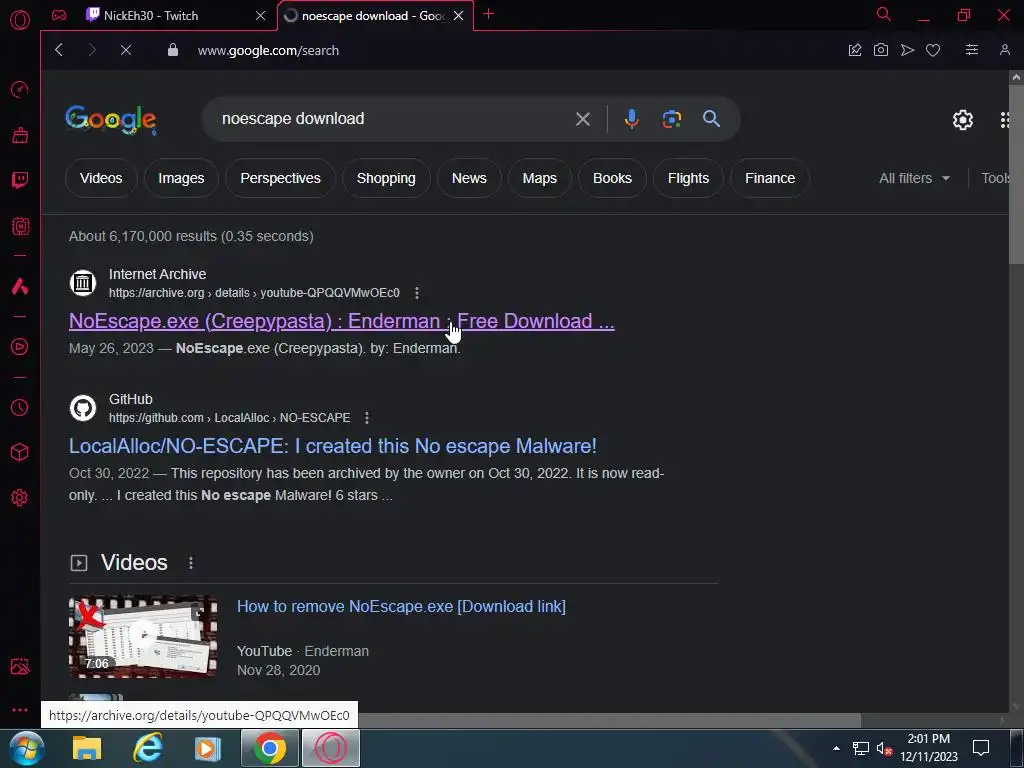Take a snapshot with camera icon
The width and height of the screenshot is (1024, 768).
[880, 50]
